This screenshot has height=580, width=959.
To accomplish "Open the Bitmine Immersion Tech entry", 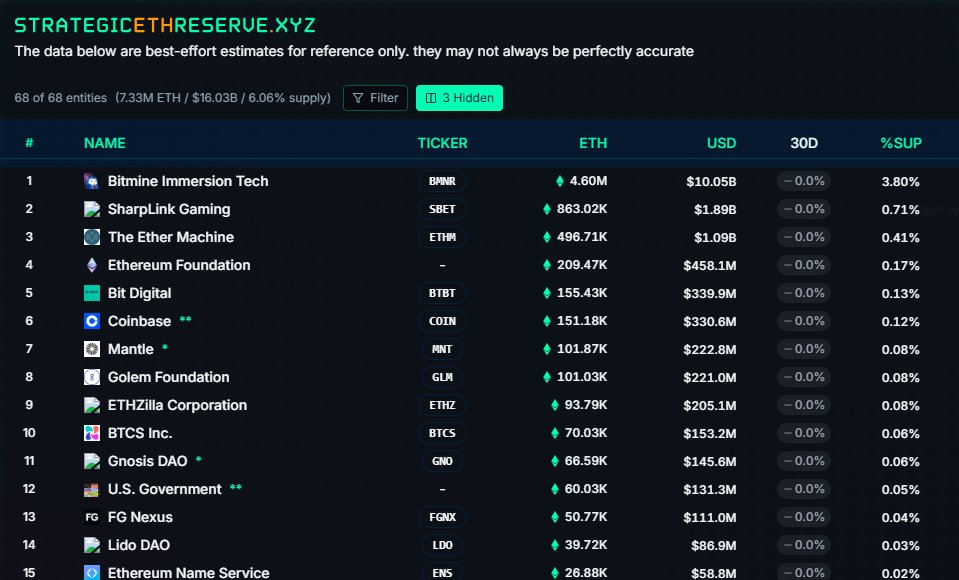I will (x=188, y=181).
